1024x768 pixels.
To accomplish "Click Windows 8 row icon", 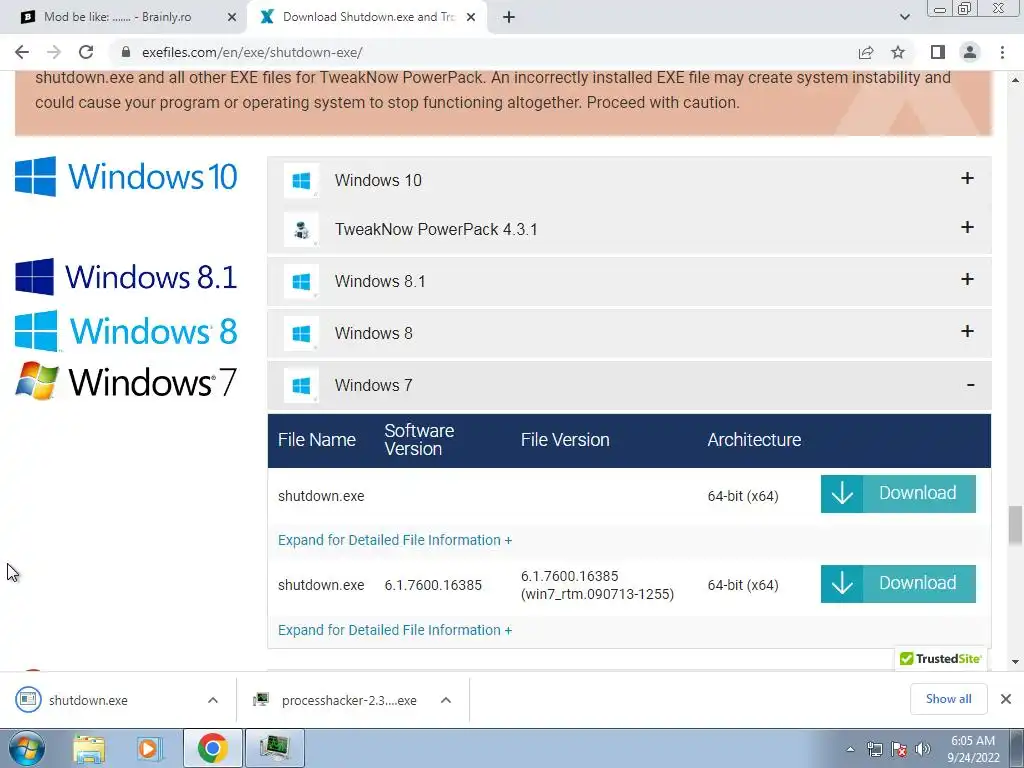I will [302, 333].
